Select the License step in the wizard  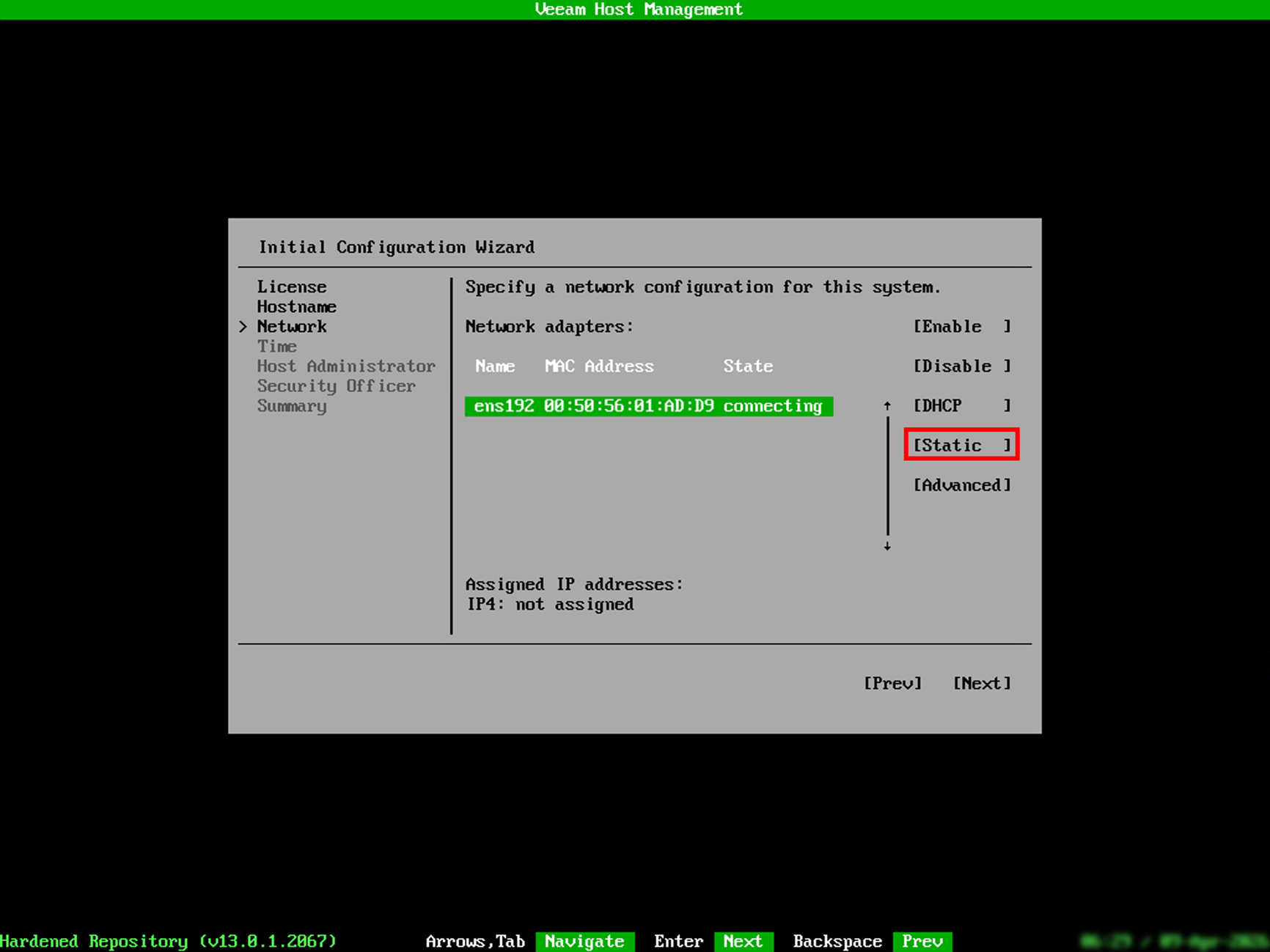tap(291, 287)
